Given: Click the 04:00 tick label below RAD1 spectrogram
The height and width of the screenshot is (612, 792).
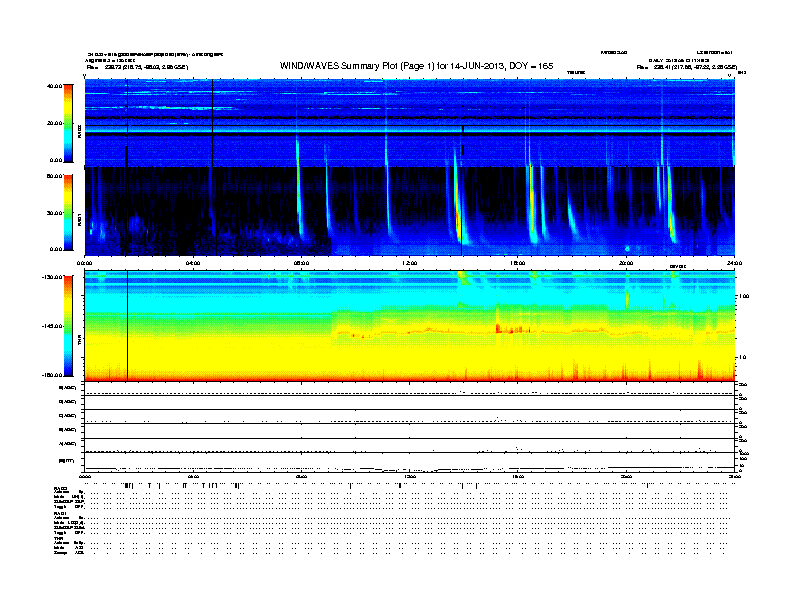Looking at the screenshot, I should coord(193,263).
